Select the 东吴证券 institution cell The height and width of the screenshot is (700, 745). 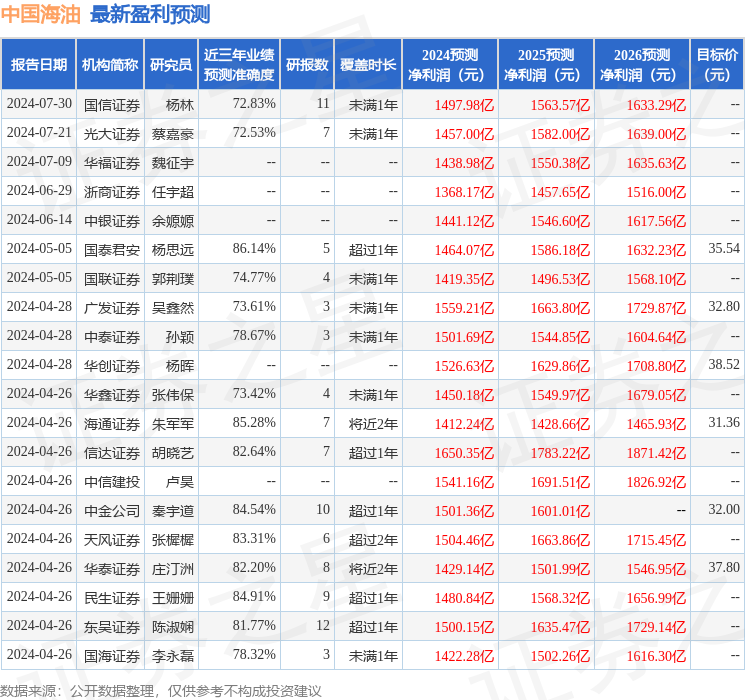112,626
